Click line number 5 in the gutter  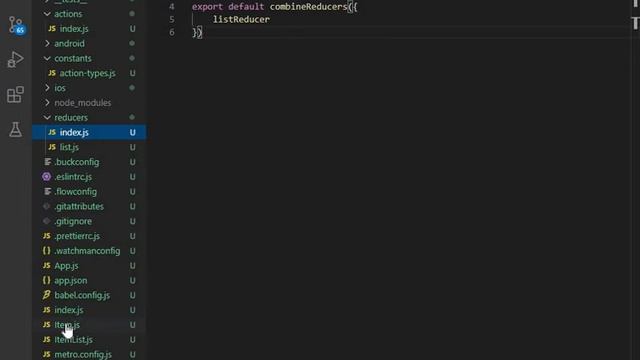[x=172, y=20]
